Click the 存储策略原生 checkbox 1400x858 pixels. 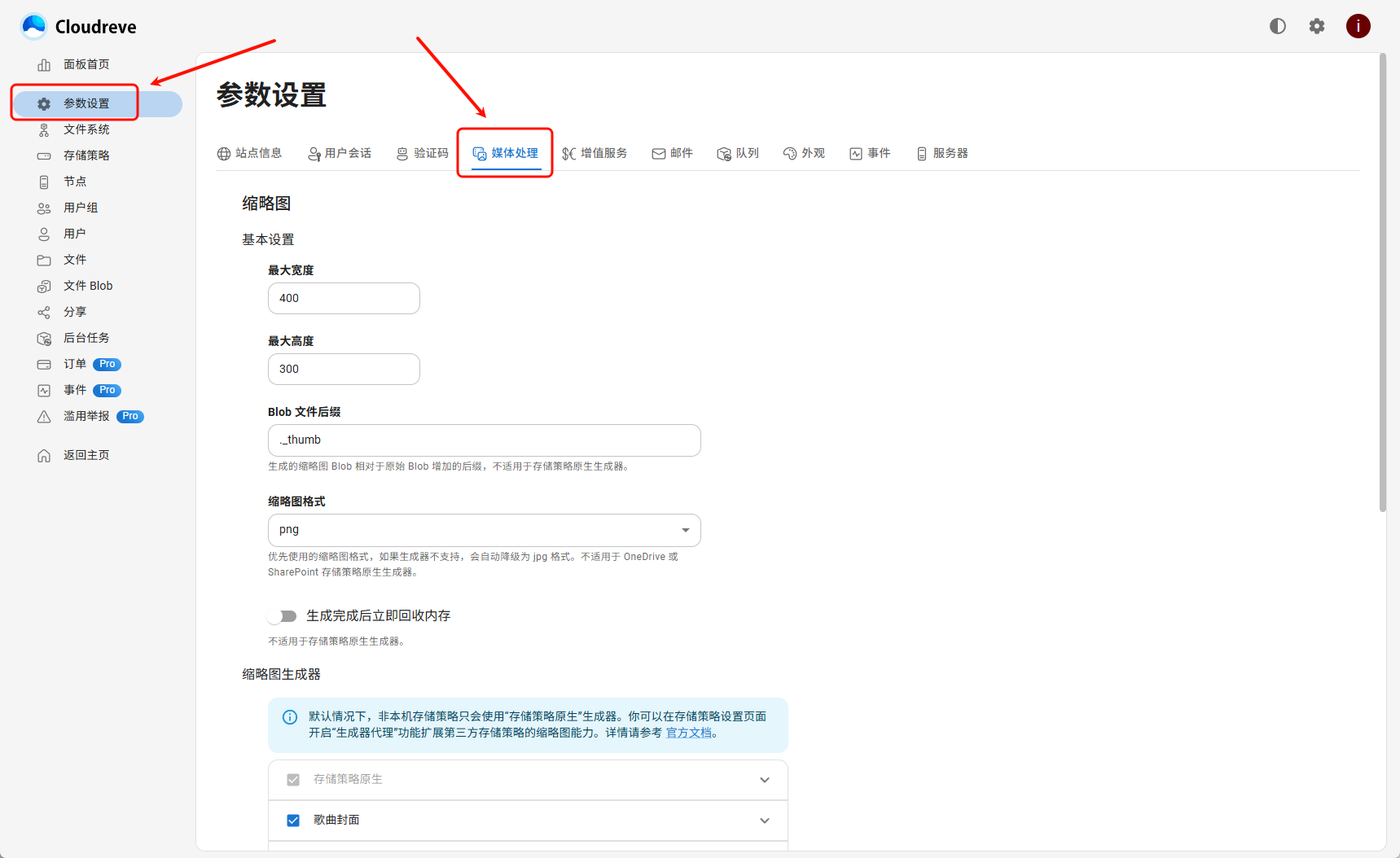click(x=293, y=780)
